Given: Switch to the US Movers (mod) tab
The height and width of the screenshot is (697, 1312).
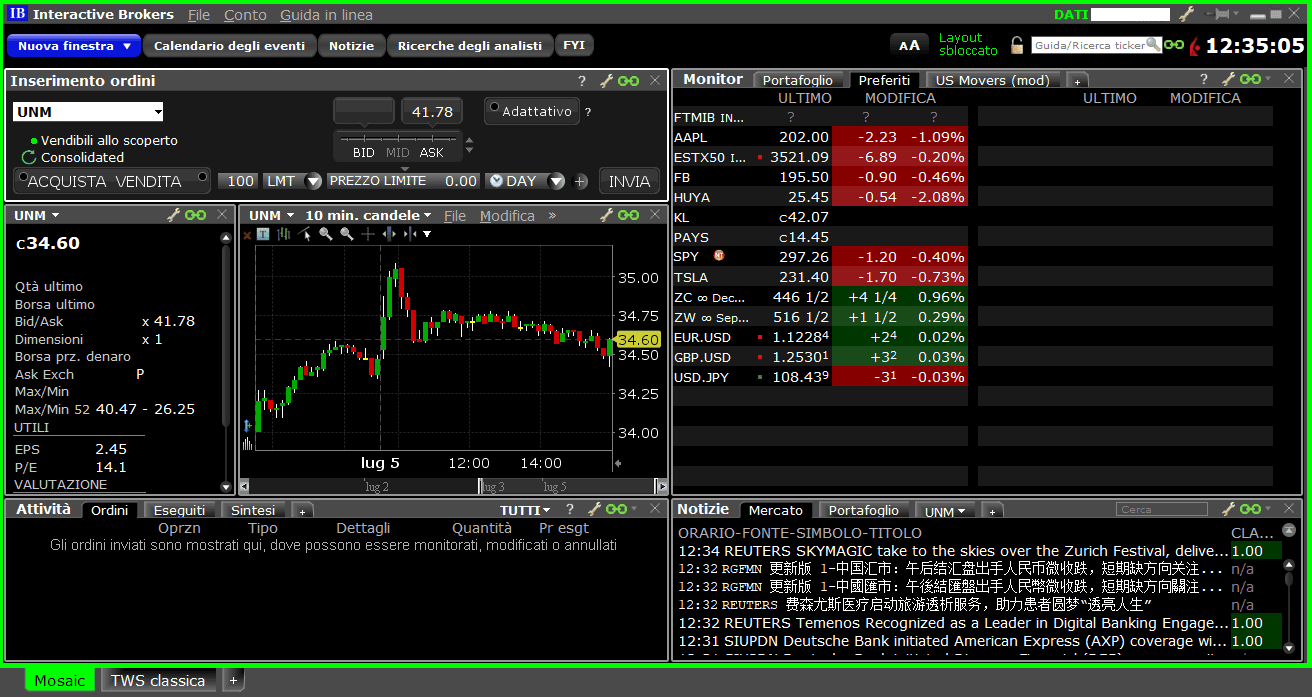Looking at the screenshot, I should 992,80.
